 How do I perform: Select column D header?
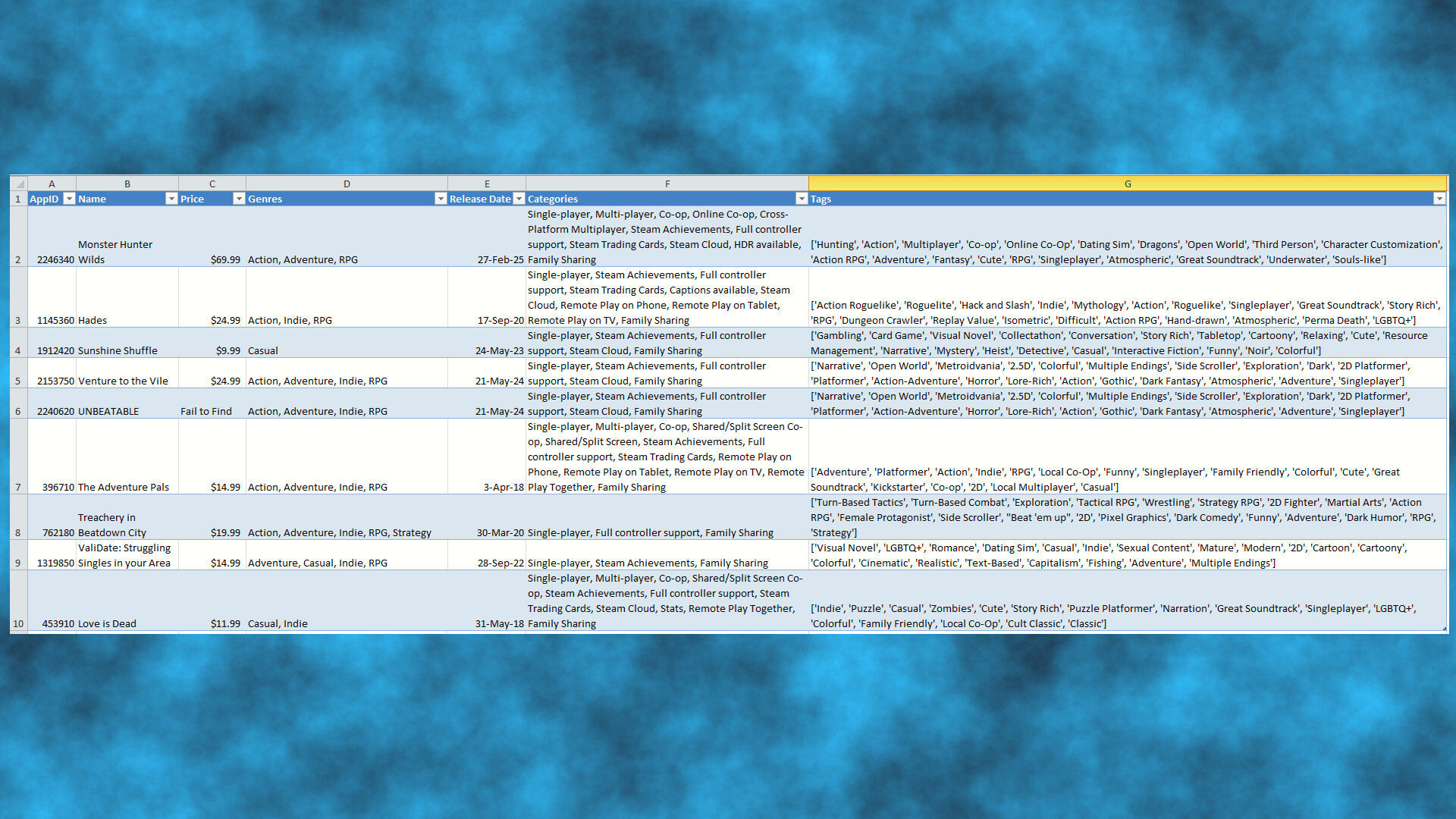coord(347,184)
